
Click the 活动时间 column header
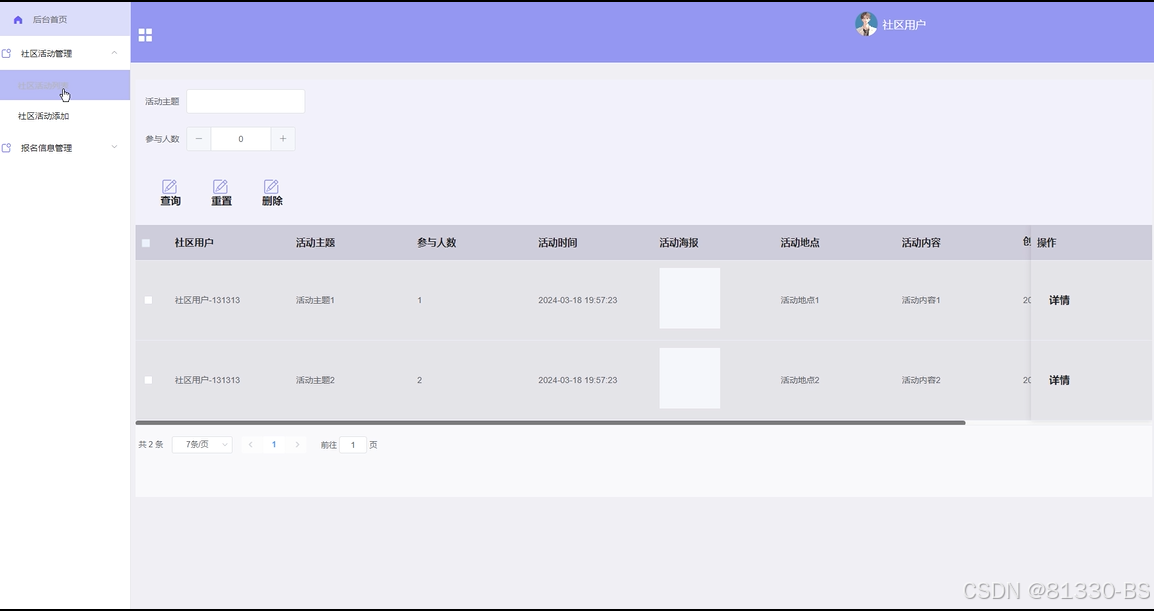[x=558, y=243]
